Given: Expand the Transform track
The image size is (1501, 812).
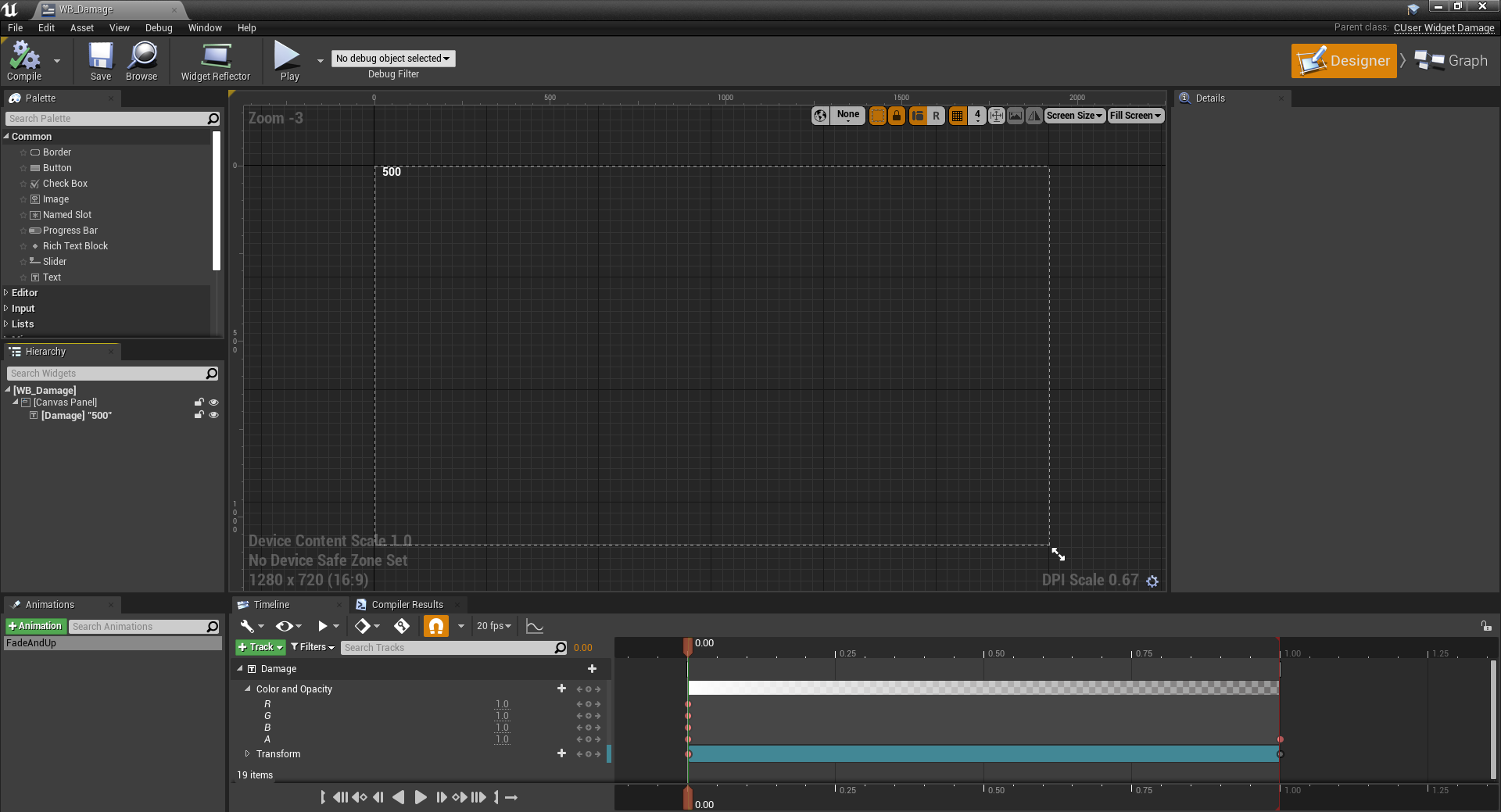Looking at the screenshot, I should click(x=248, y=754).
